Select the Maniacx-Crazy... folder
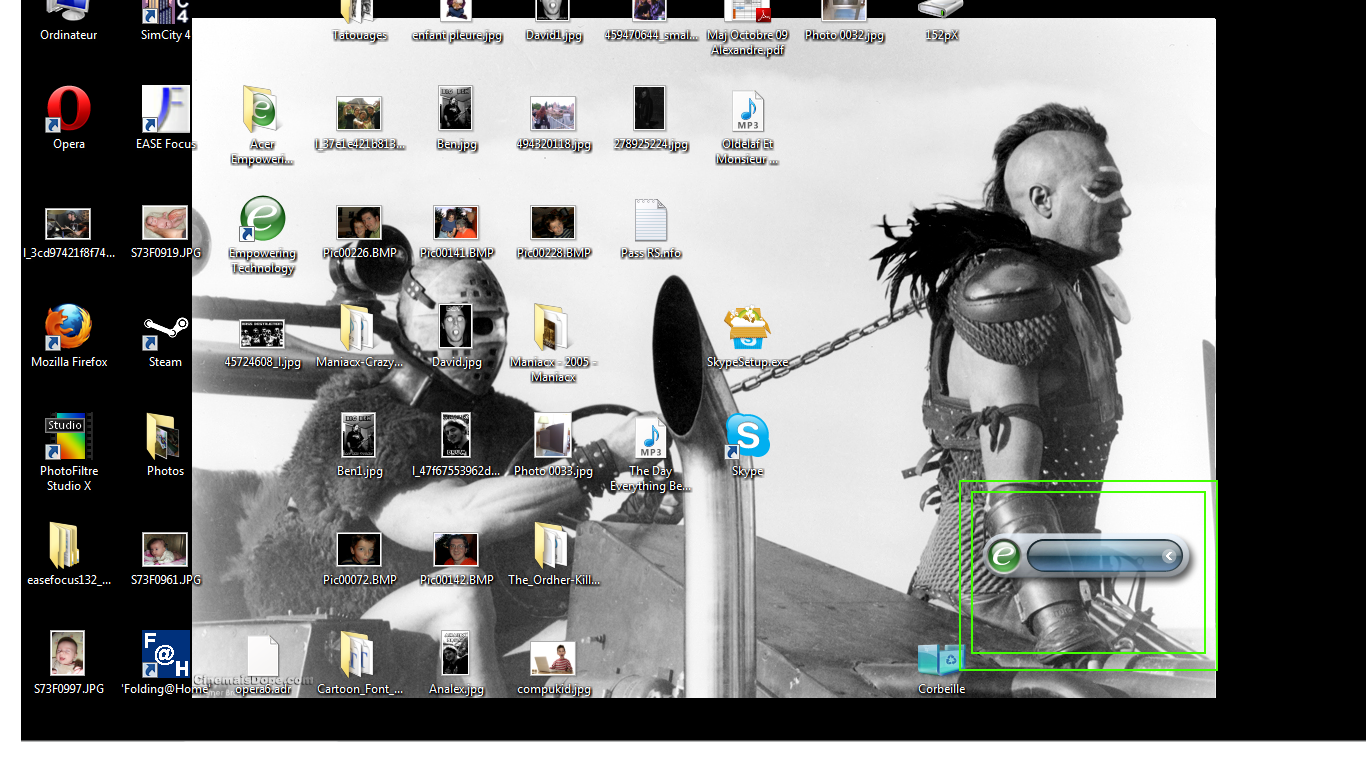This screenshot has height=768, width=1366. point(359,328)
